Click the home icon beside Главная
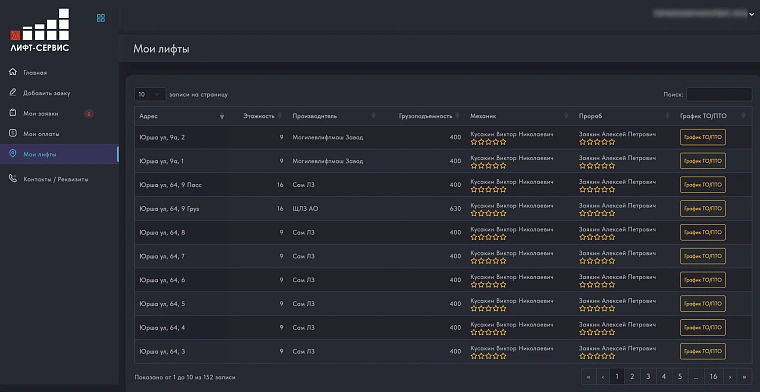 (x=13, y=72)
